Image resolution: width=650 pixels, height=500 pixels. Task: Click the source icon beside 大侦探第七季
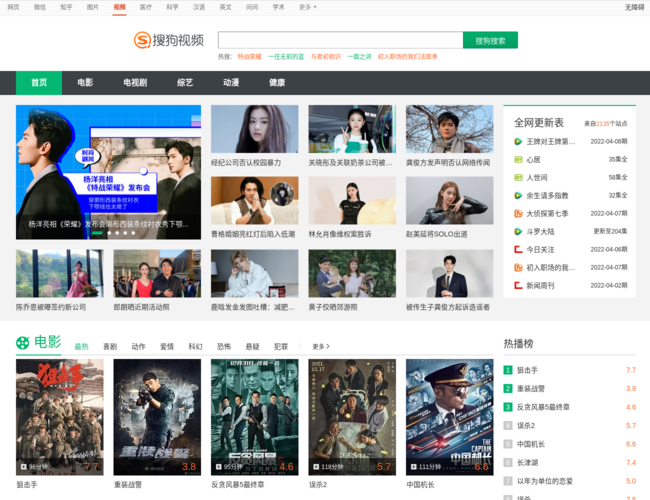(x=517, y=214)
